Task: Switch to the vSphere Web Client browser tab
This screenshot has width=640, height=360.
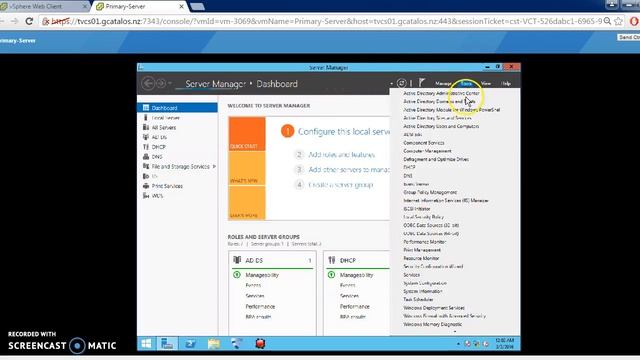Action: [x=44, y=6]
